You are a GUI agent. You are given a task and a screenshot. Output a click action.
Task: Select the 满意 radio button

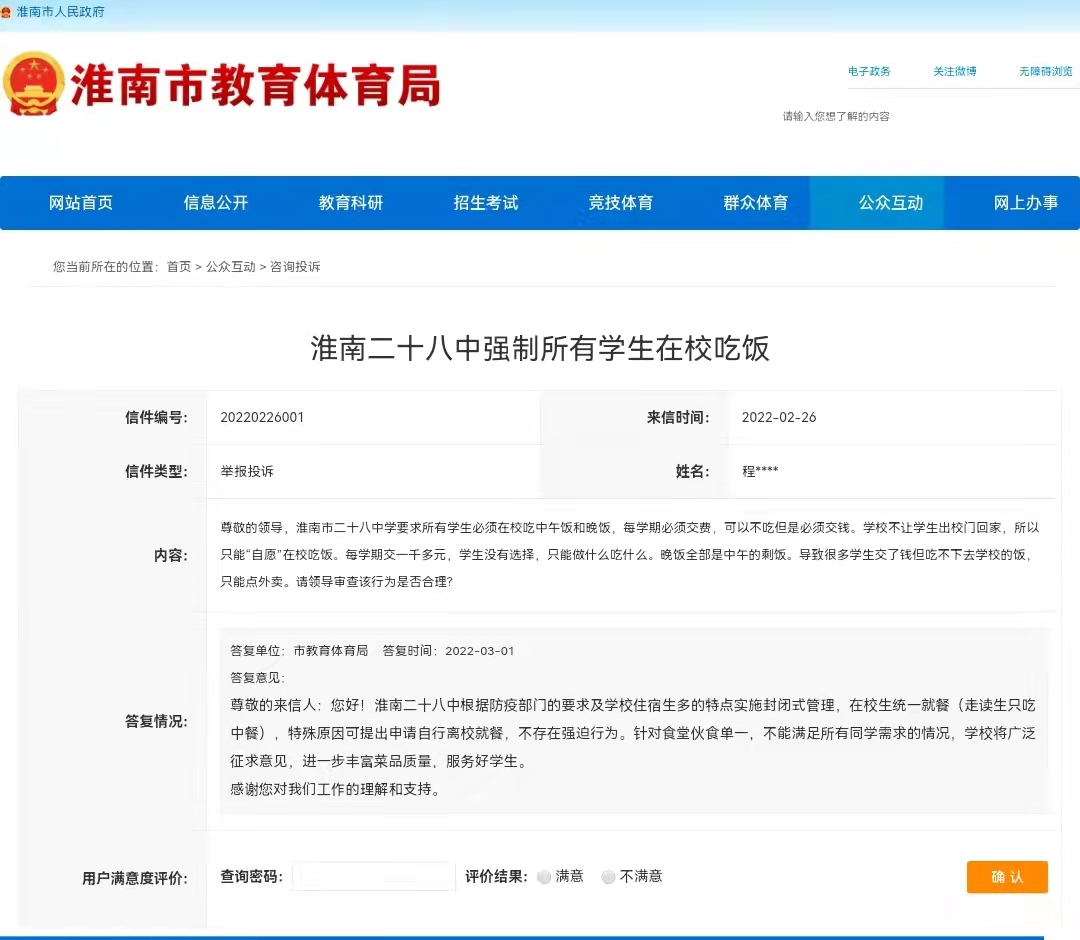point(544,877)
